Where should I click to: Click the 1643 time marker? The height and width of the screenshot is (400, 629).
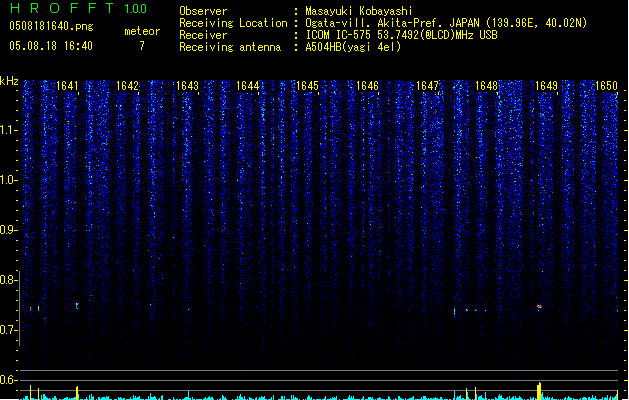188,86
